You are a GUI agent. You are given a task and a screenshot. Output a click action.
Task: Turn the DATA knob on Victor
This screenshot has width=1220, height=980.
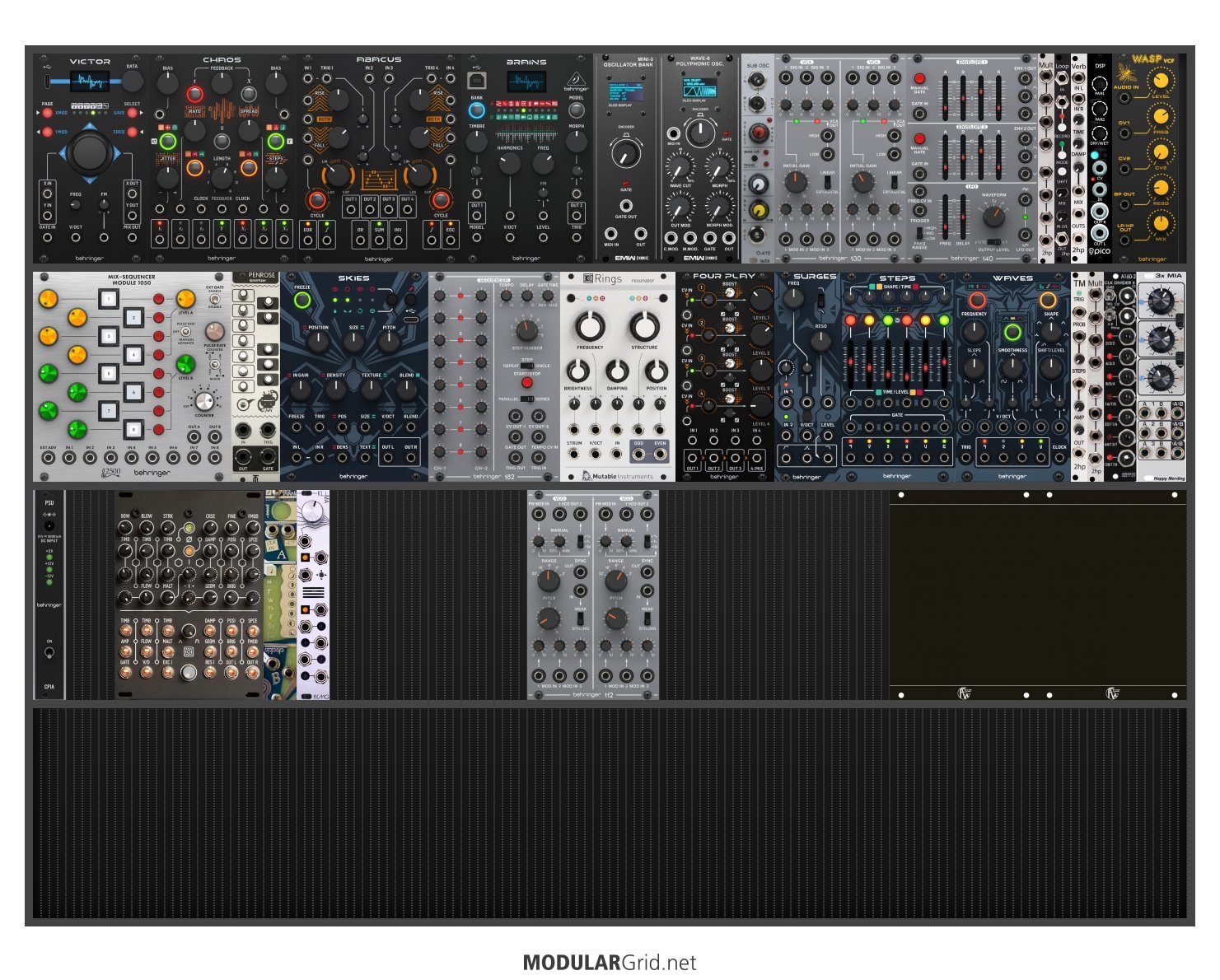tap(132, 81)
